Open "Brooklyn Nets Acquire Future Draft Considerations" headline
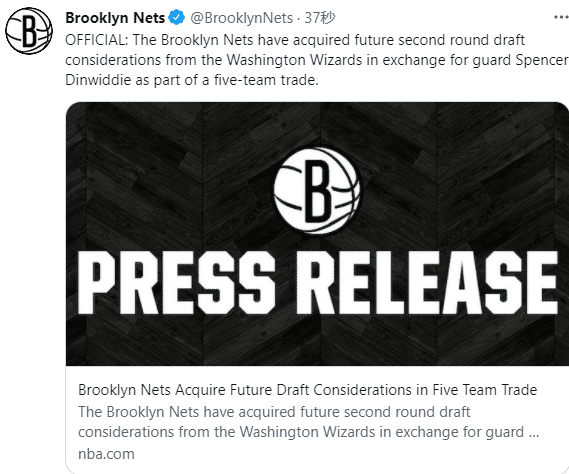 point(307,390)
